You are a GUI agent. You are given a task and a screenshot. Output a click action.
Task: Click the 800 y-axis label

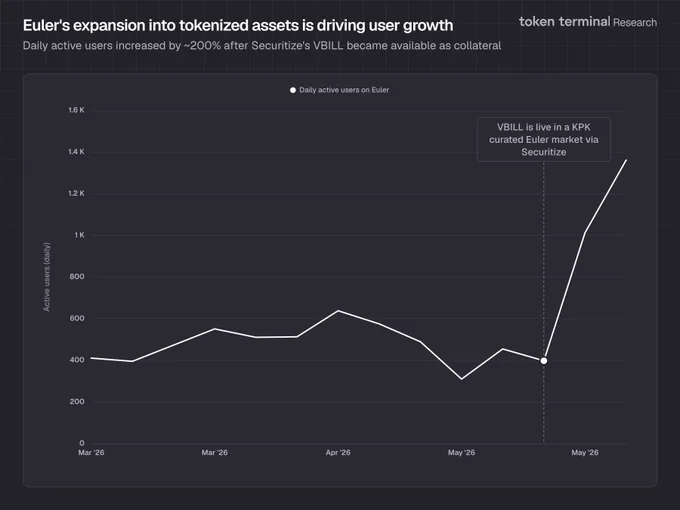pyautogui.click(x=77, y=277)
